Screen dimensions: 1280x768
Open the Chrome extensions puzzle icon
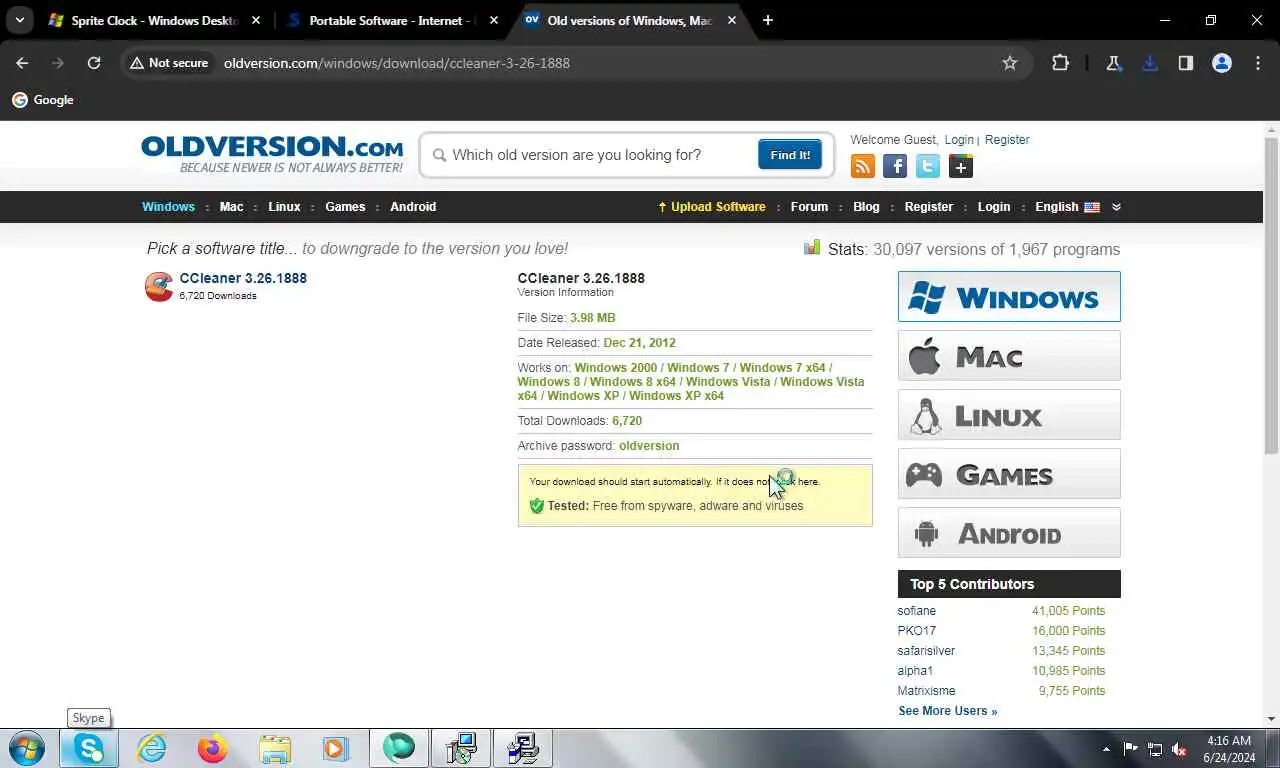1060,63
